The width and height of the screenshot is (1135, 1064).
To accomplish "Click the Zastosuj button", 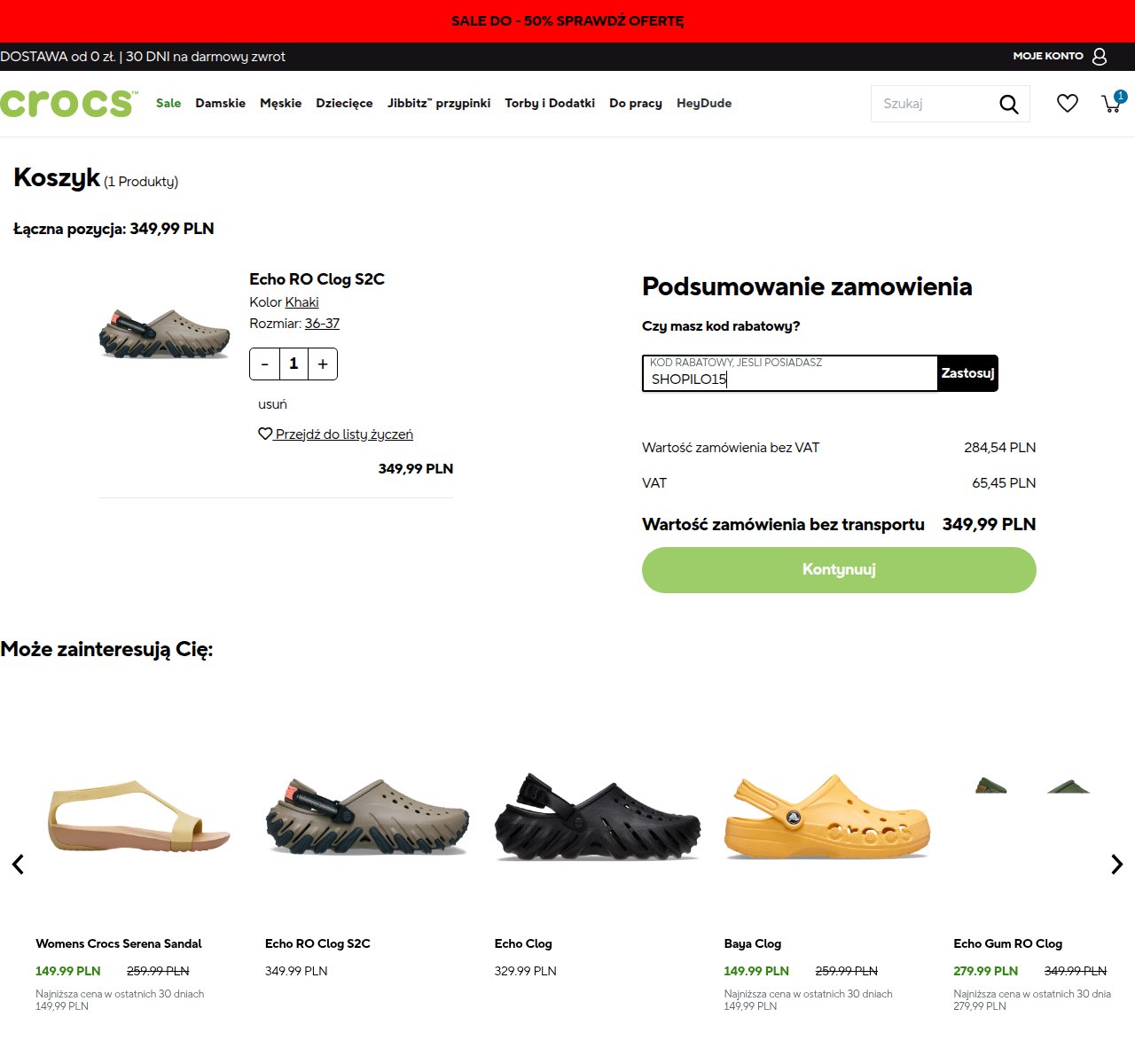I will pos(967,373).
